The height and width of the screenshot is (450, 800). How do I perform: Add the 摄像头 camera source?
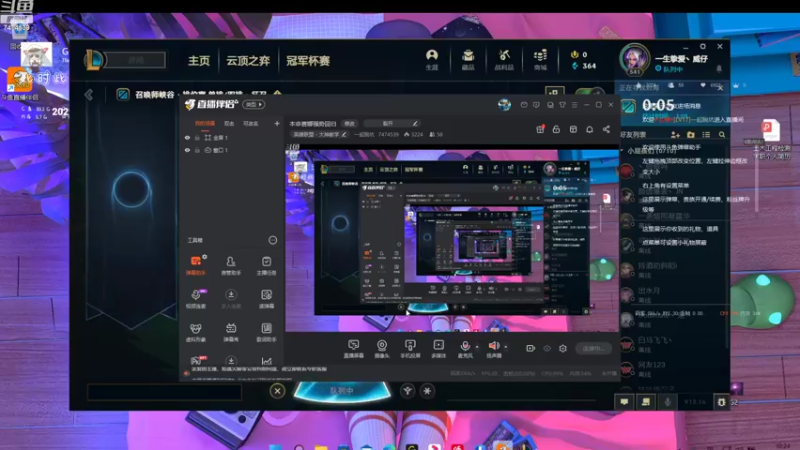[382, 349]
